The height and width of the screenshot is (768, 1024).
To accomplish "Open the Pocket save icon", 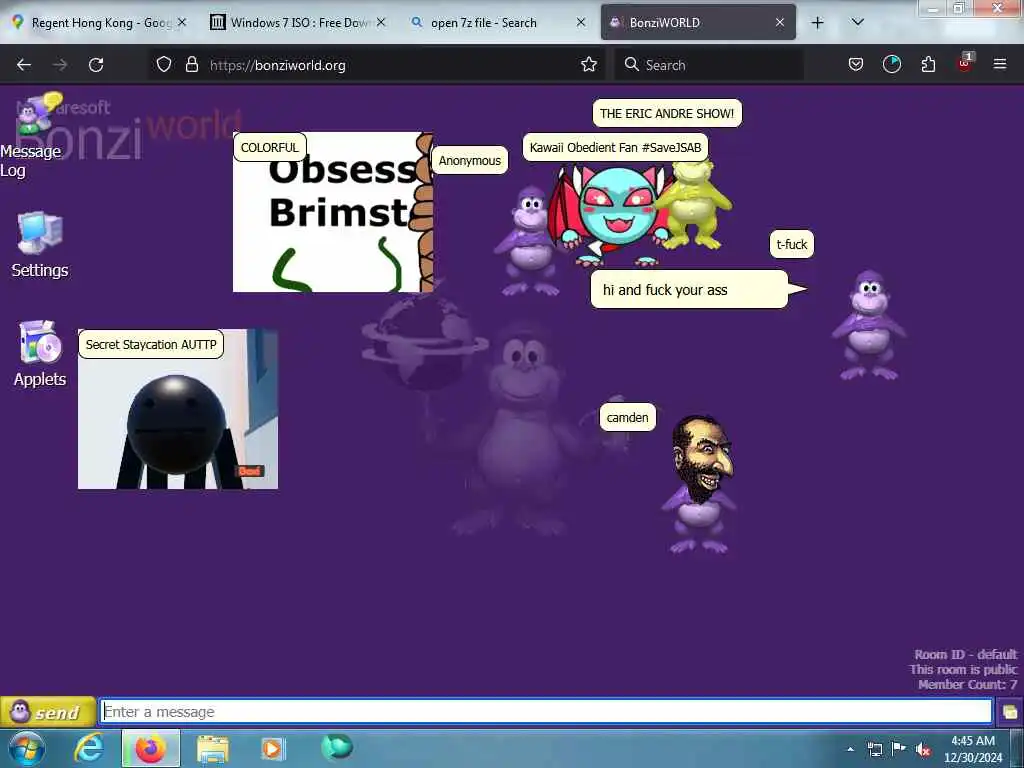I will click(x=856, y=65).
